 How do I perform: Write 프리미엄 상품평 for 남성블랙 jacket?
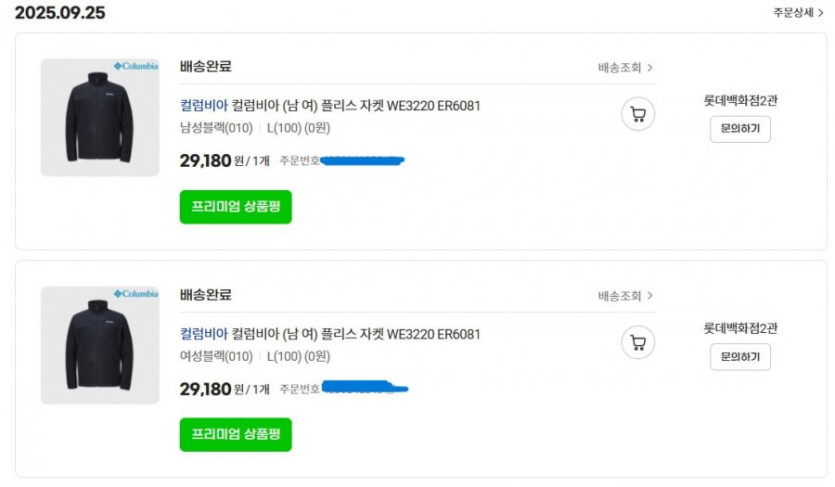click(x=235, y=206)
